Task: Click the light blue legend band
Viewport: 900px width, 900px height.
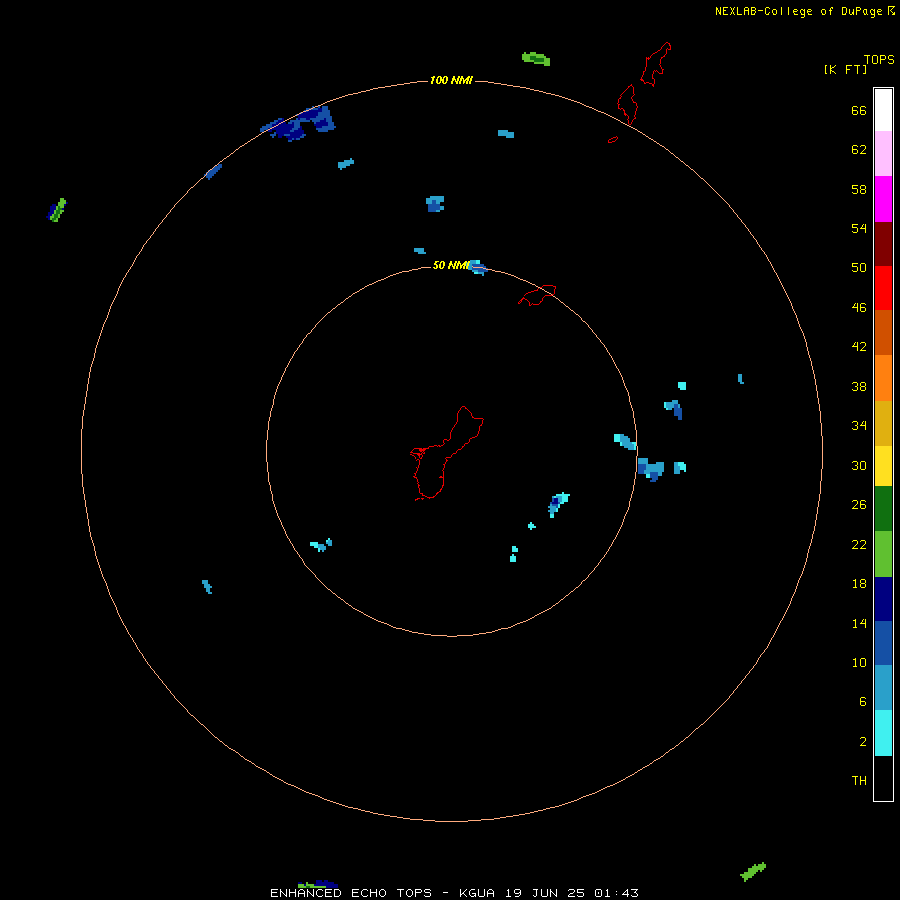Action: click(x=883, y=688)
